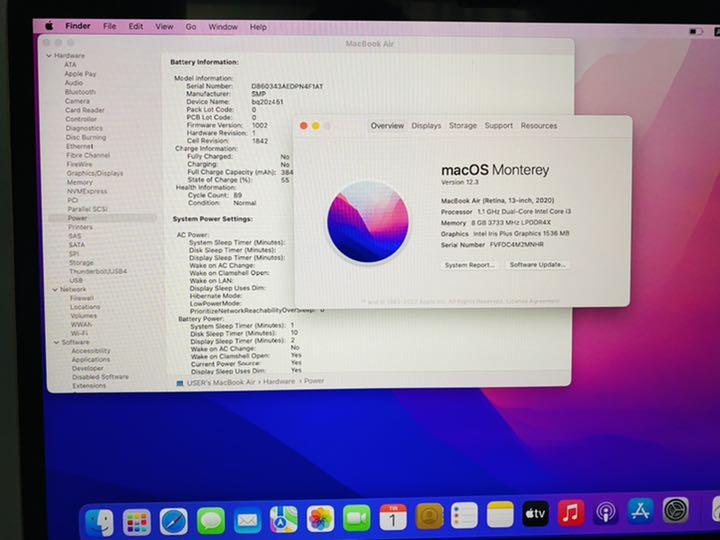Open the Apple menu
The width and height of the screenshot is (720, 540).
pyautogui.click(x=49, y=26)
